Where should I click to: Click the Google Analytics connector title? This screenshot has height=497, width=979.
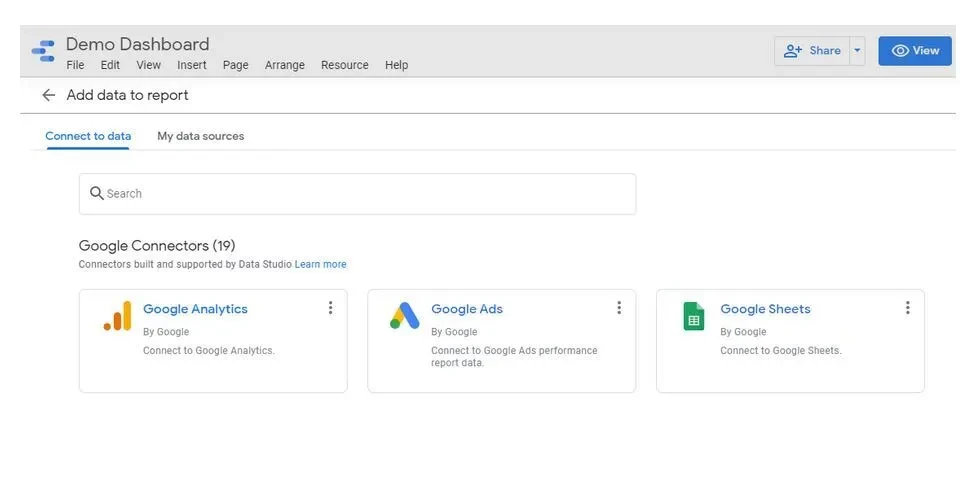(x=195, y=309)
